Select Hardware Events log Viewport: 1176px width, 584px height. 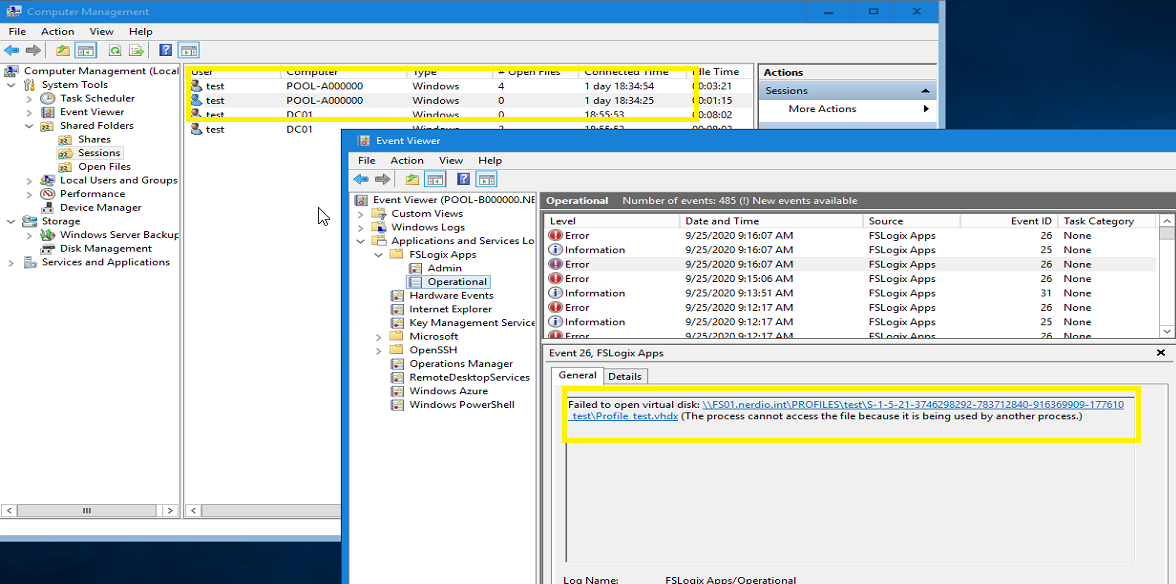[x=452, y=295]
